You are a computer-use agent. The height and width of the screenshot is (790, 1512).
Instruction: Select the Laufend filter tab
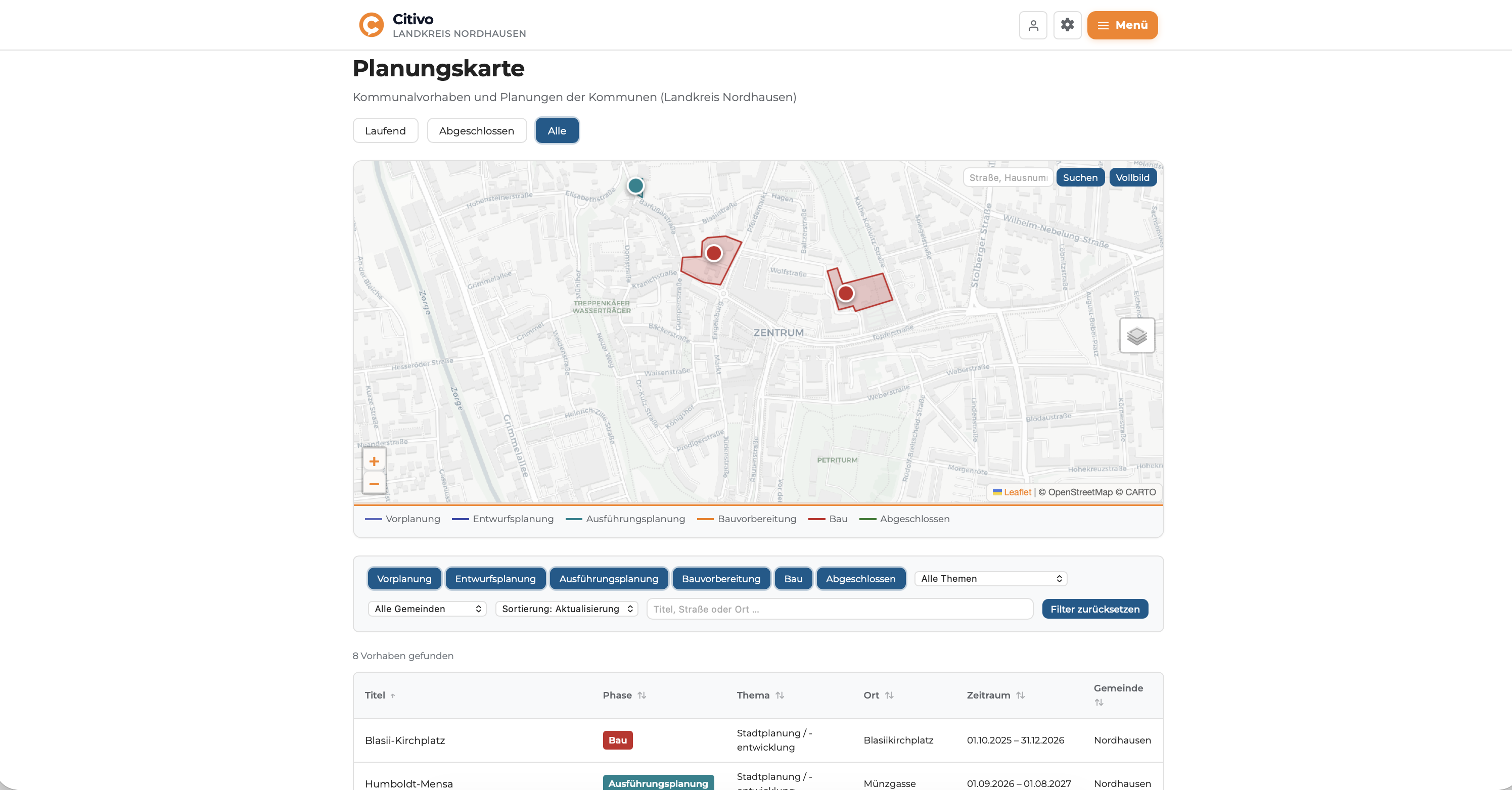tap(385, 130)
